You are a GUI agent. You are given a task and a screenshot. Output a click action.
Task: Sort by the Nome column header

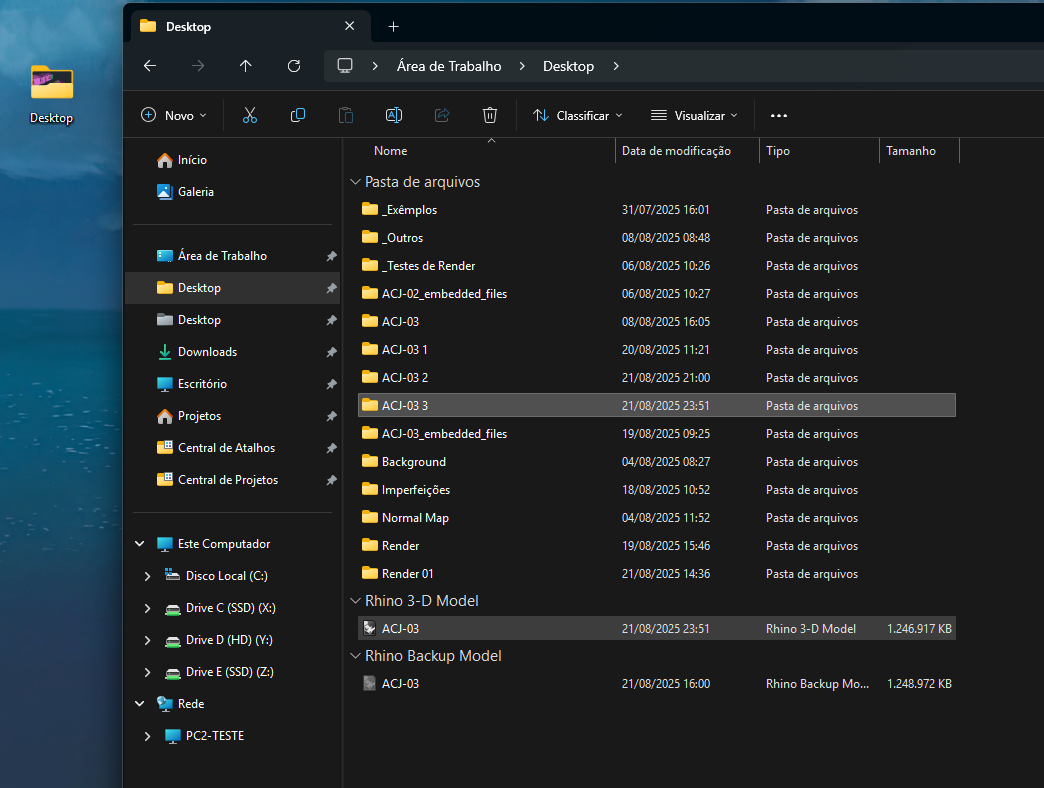pos(391,151)
